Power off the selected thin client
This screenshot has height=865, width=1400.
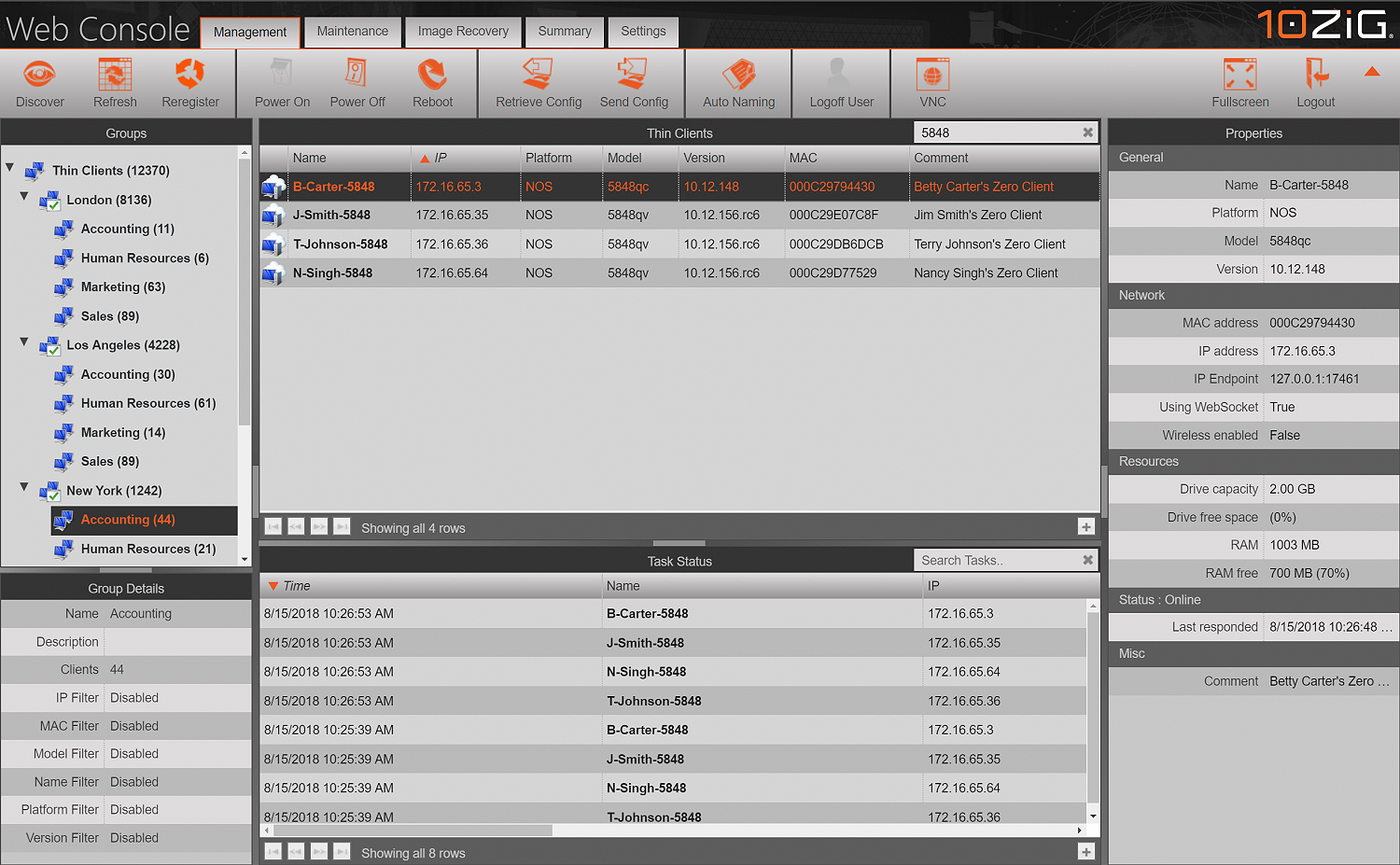(357, 82)
